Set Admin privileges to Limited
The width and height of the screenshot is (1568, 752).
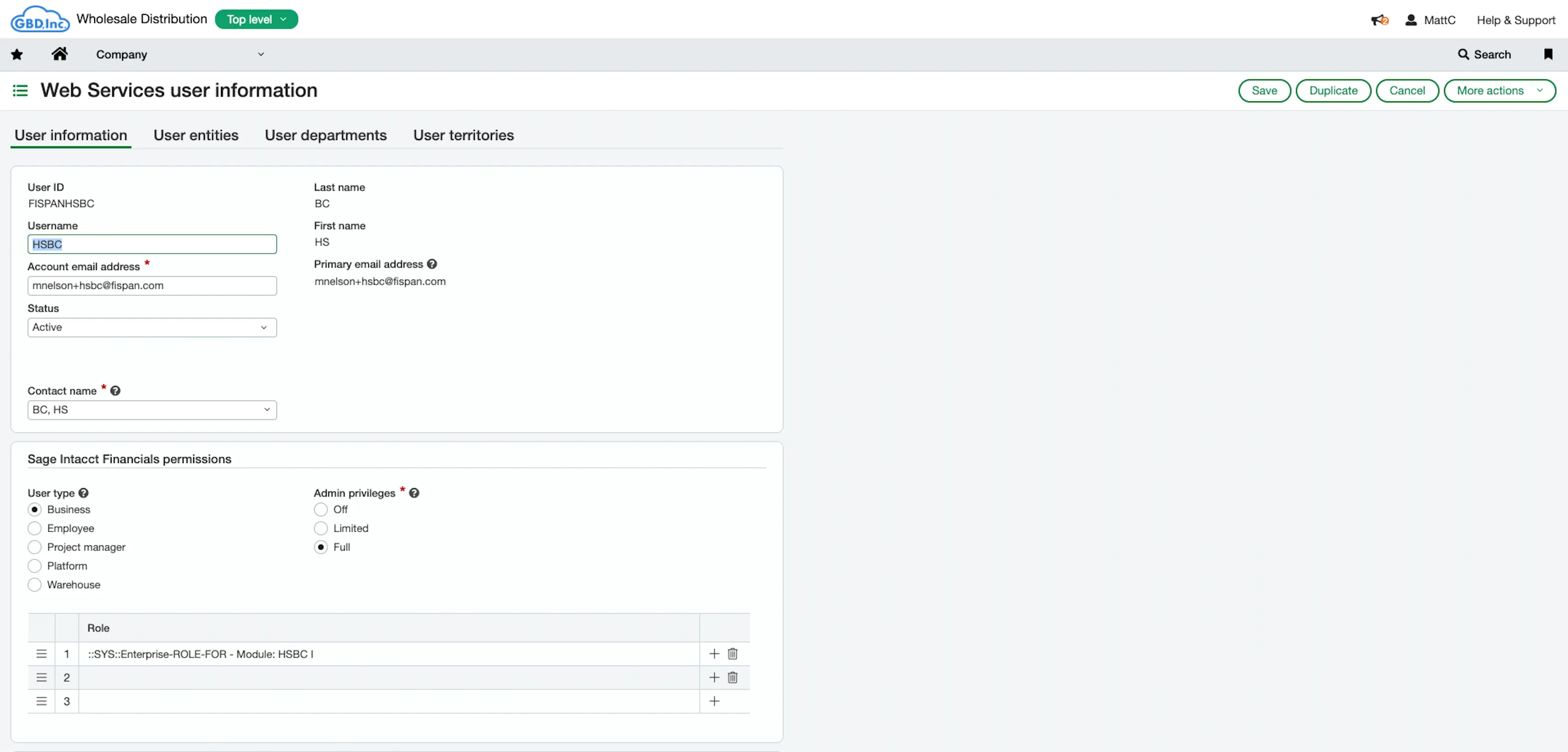(321, 529)
